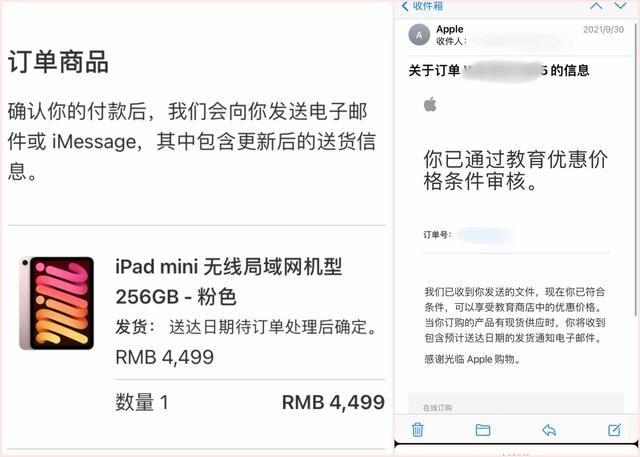
Task: Select the blurred order number link
Action: (x=485, y=235)
